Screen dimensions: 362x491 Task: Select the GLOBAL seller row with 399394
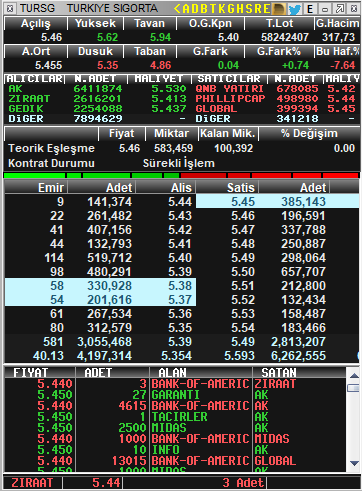pos(275,109)
